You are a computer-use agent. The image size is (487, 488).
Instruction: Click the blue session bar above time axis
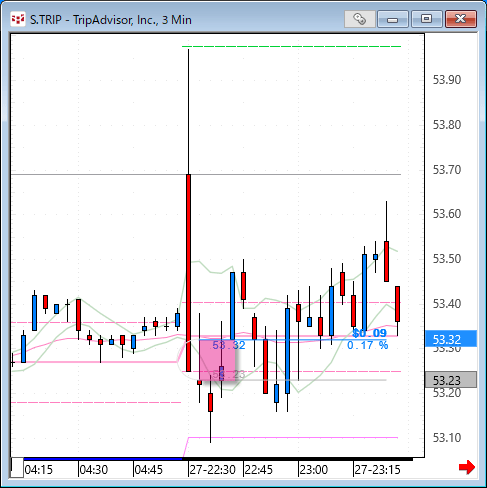(103, 459)
